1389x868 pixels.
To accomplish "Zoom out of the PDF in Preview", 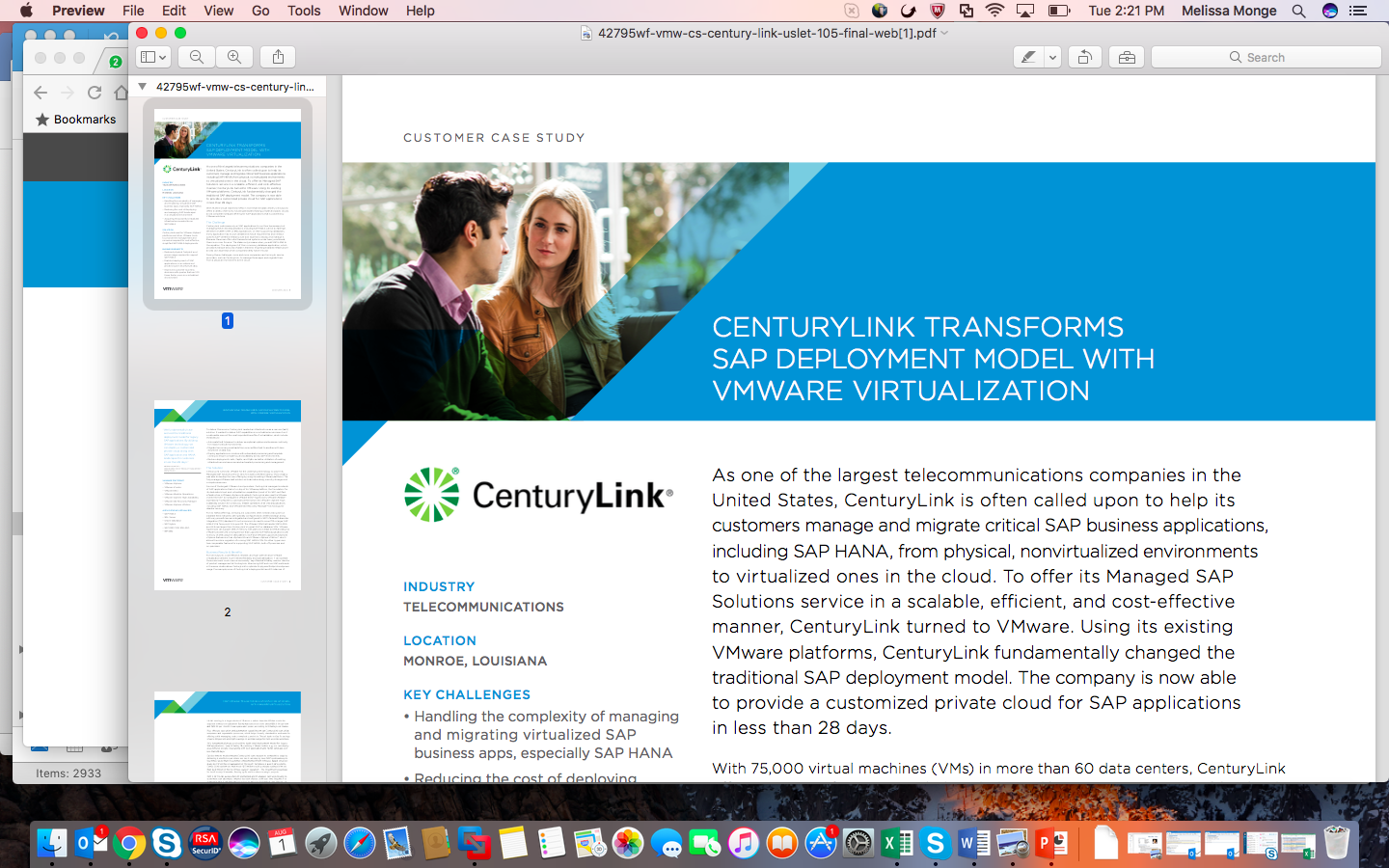I will pyautogui.click(x=197, y=57).
